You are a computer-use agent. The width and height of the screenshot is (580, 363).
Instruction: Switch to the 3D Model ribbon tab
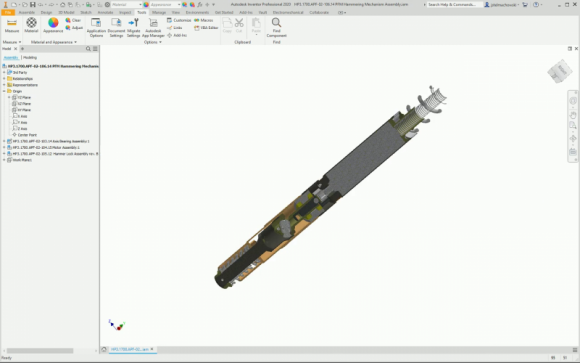click(x=66, y=13)
